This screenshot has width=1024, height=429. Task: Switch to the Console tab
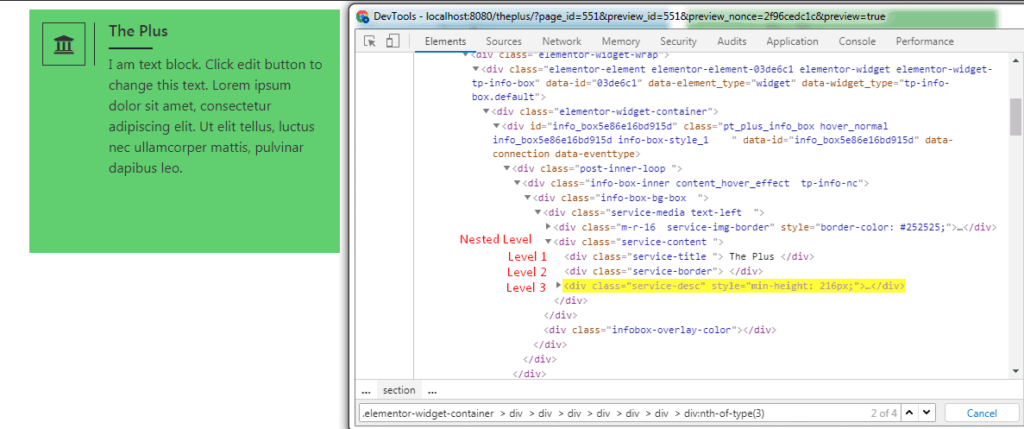(857, 41)
